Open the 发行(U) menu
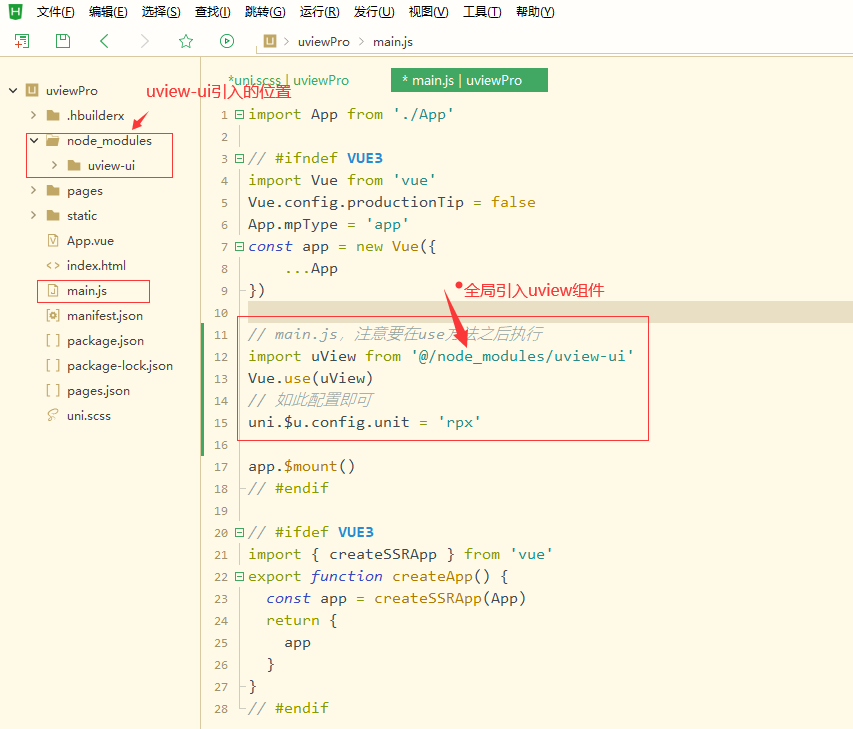The image size is (853, 729). 374,12
